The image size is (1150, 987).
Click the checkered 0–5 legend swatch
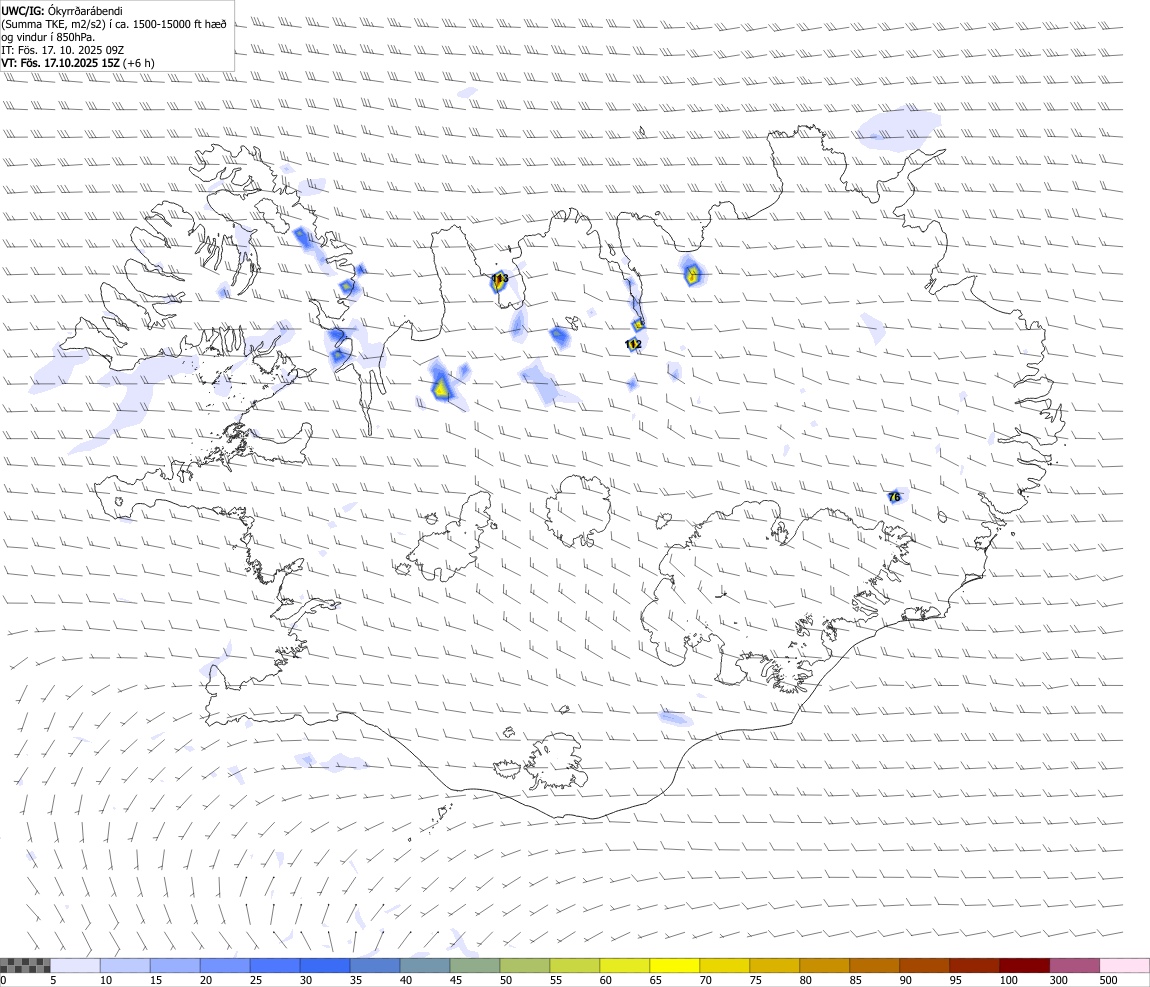pyautogui.click(x=25, y=965)
